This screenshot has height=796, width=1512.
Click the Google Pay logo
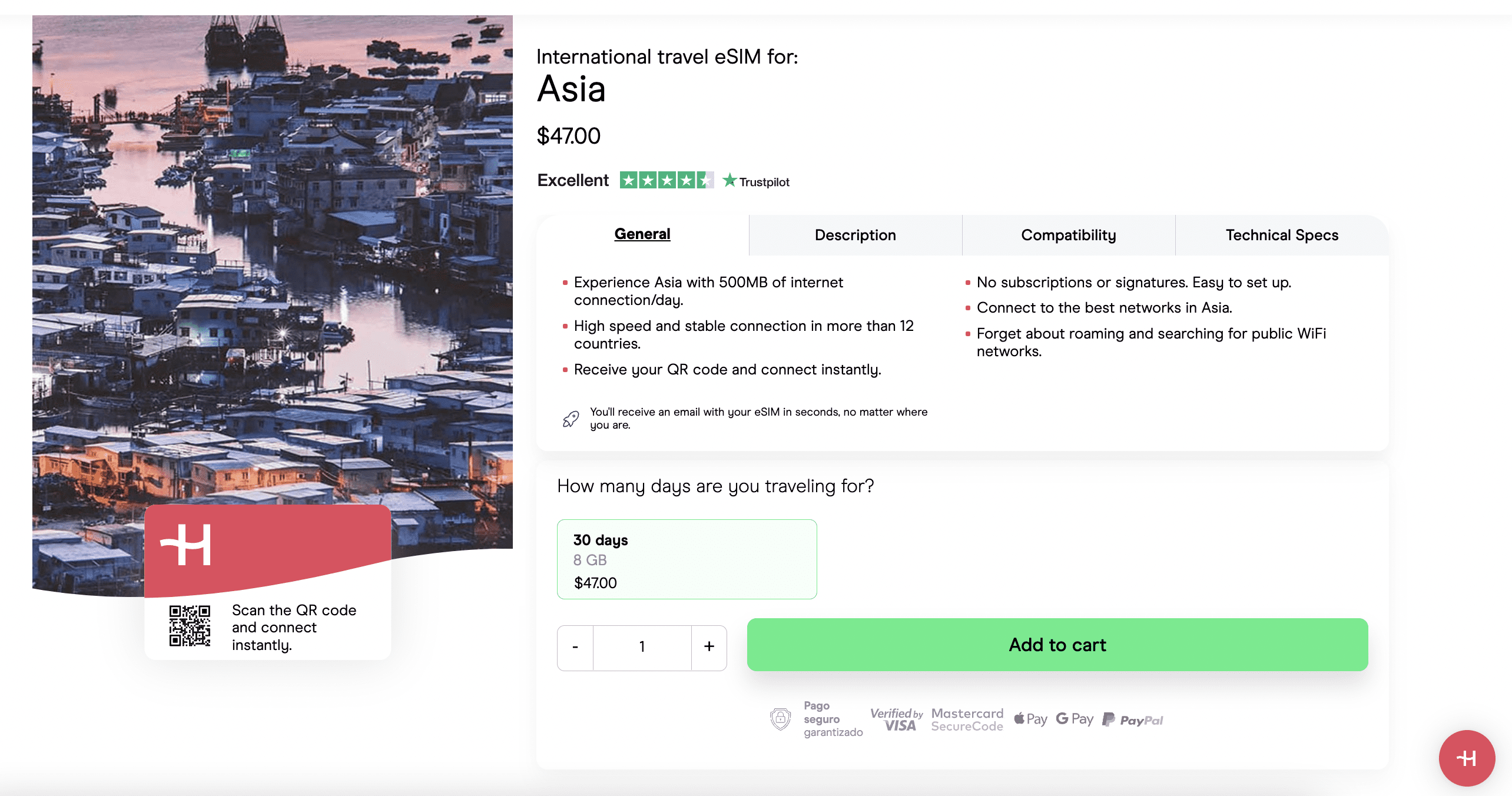[1075, 719]
